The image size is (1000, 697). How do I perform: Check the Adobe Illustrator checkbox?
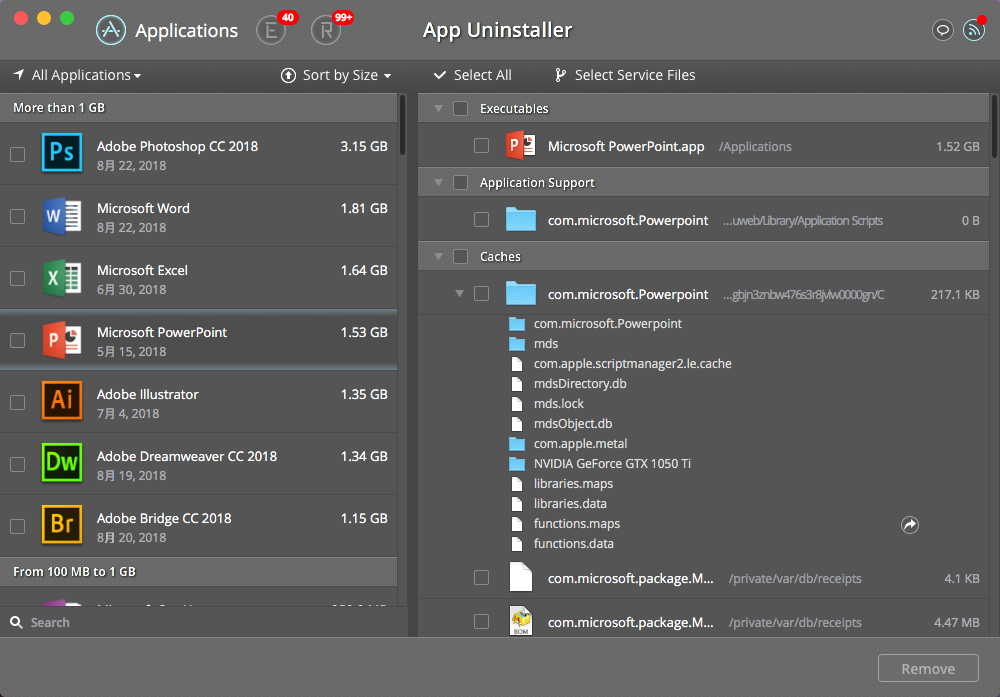(18, 402)
